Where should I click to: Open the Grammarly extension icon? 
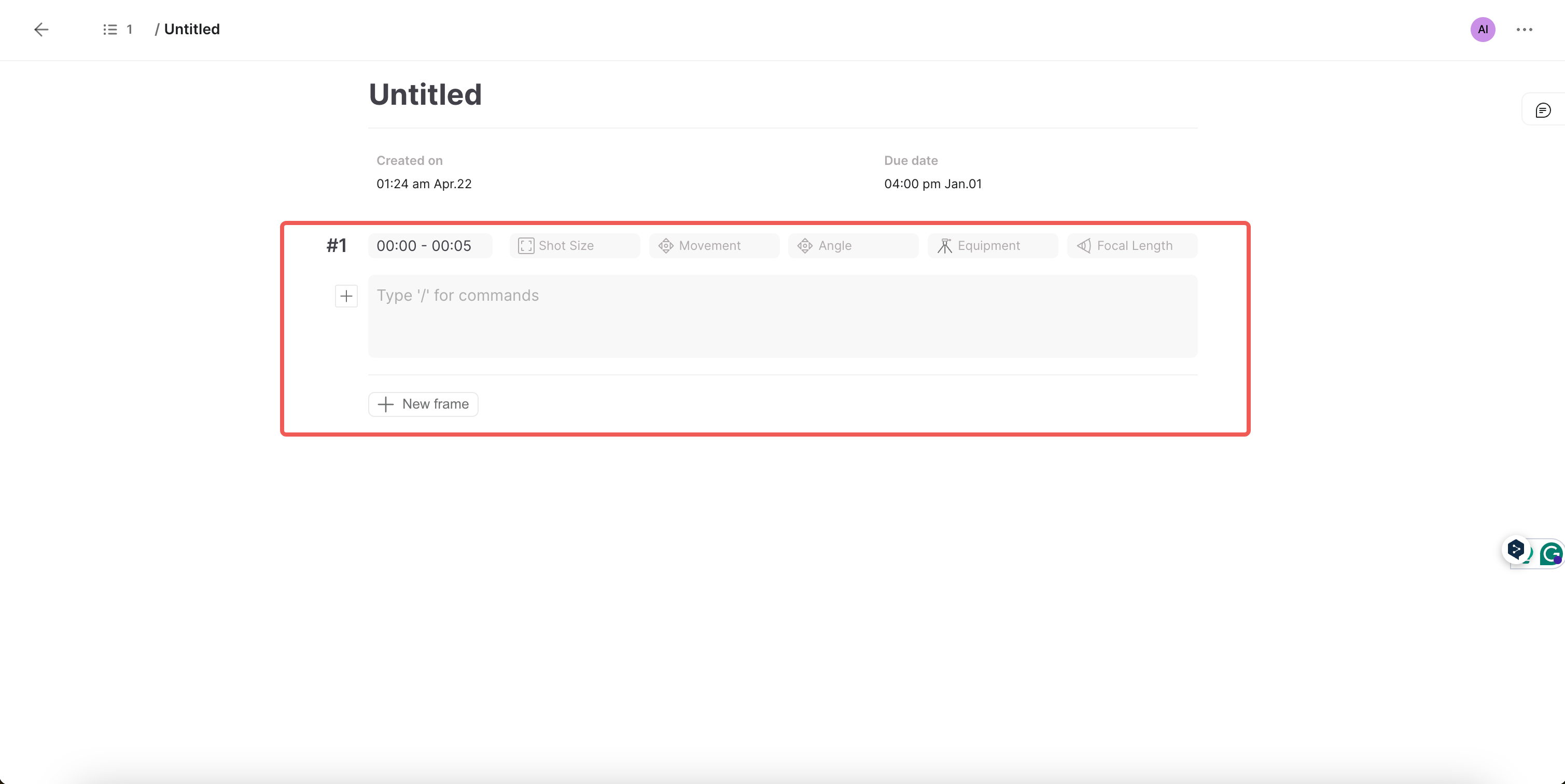[x=1551, y=553]
